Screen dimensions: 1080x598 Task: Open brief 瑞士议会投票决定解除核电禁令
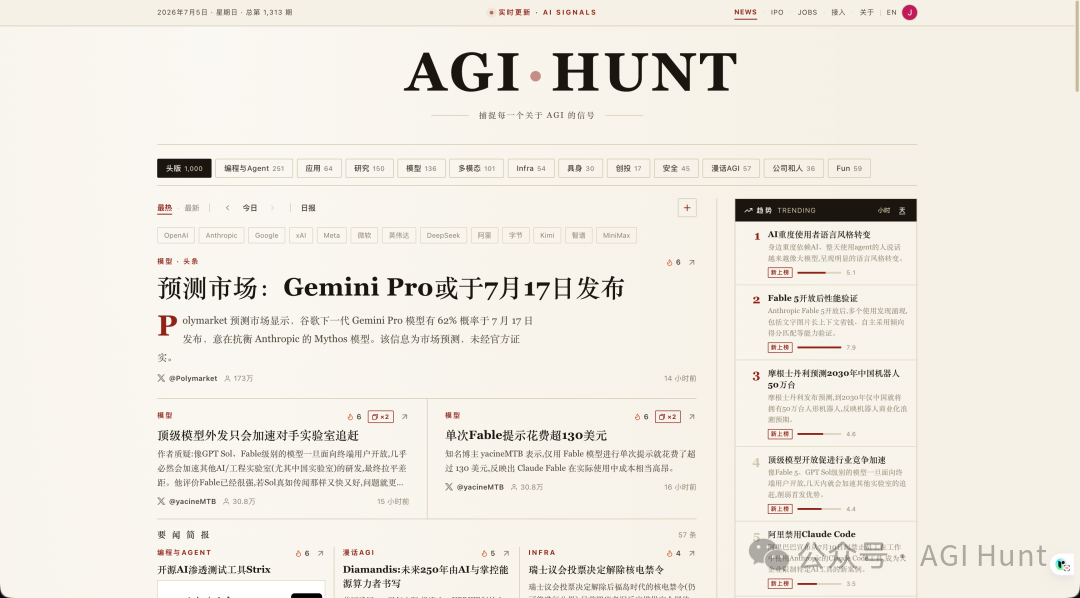596,570
